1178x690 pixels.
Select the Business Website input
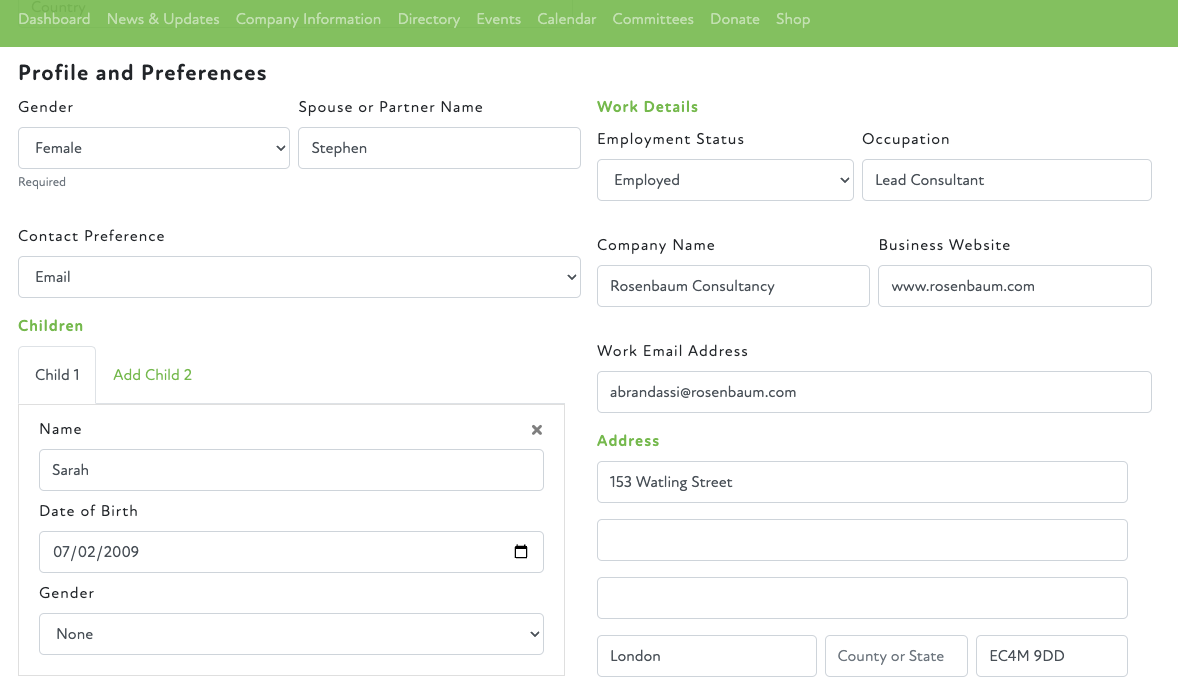1014,286
